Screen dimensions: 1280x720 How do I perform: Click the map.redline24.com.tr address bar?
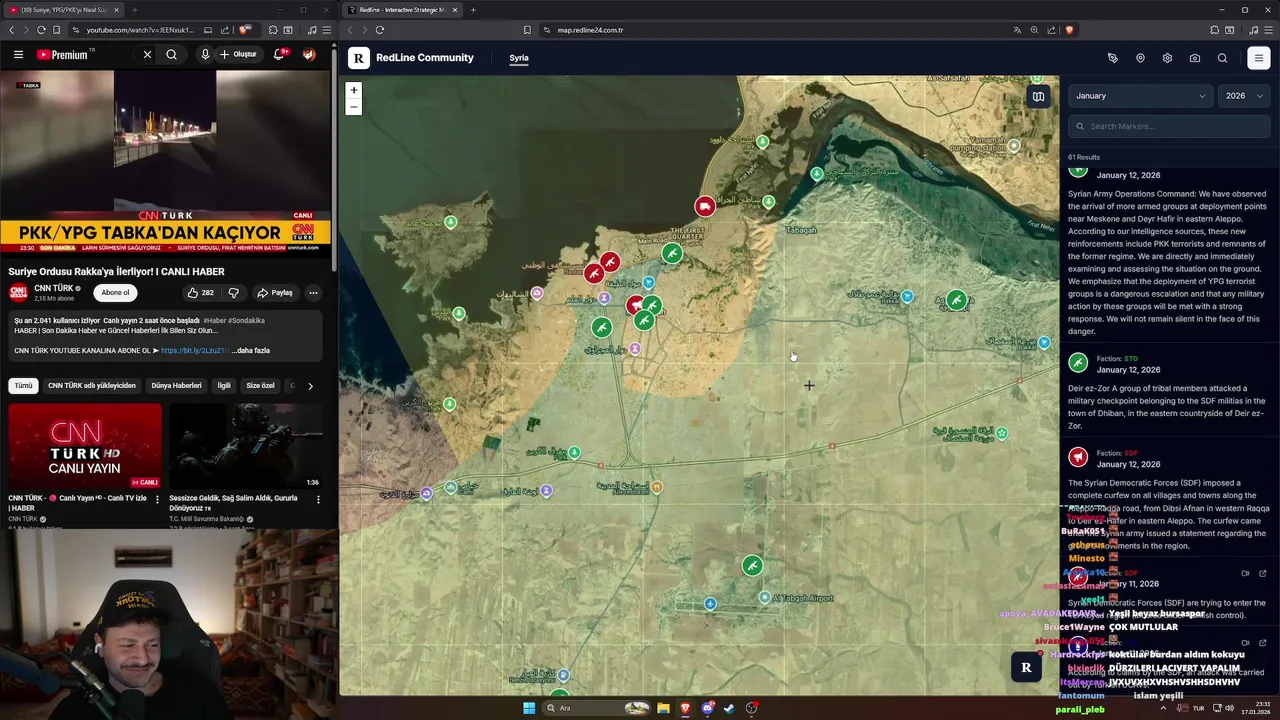(x=590, y=30)
